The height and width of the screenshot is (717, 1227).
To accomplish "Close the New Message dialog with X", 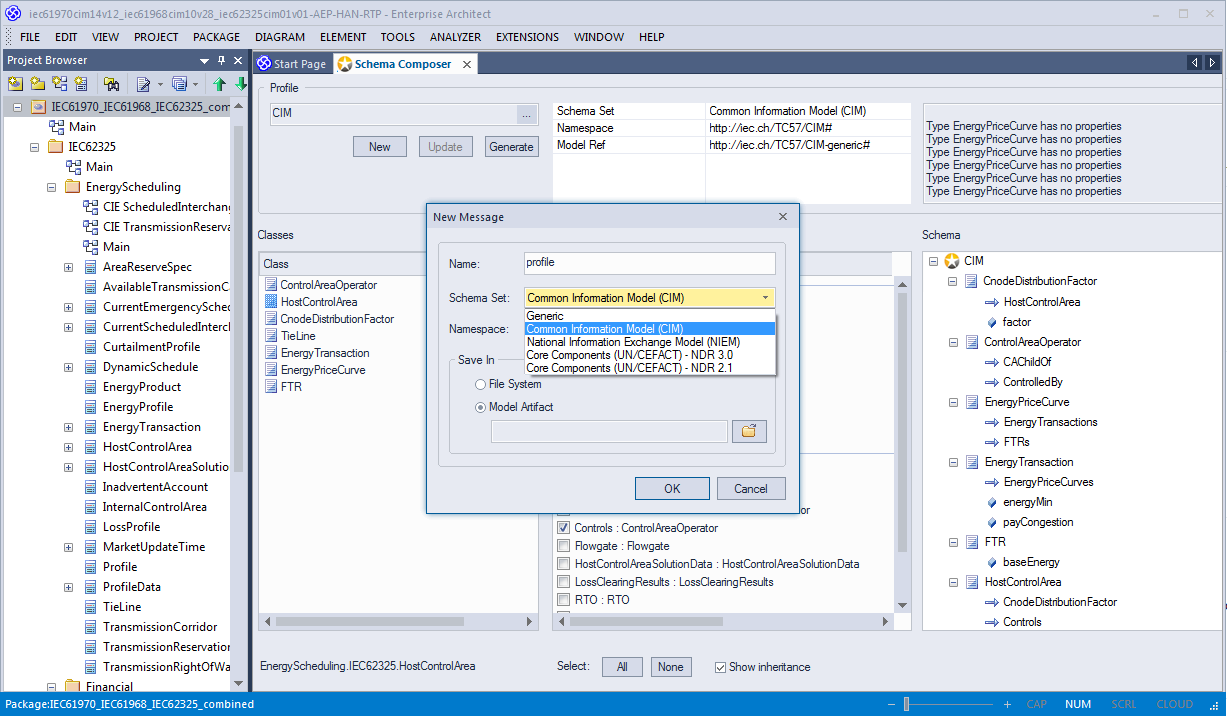I will click(x=783, y=216).
